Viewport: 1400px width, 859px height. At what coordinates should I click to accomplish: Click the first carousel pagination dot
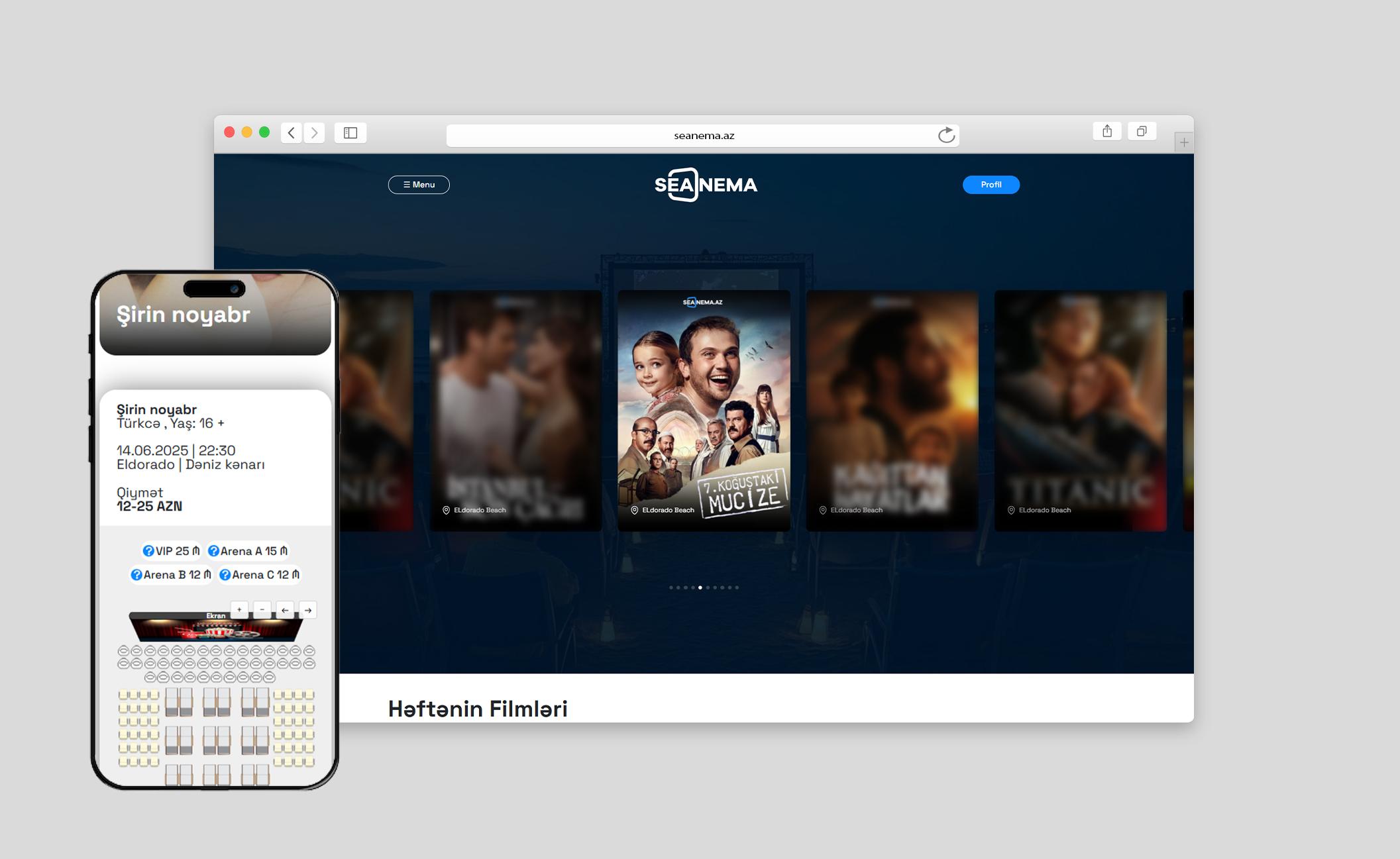tap(671, 587)
